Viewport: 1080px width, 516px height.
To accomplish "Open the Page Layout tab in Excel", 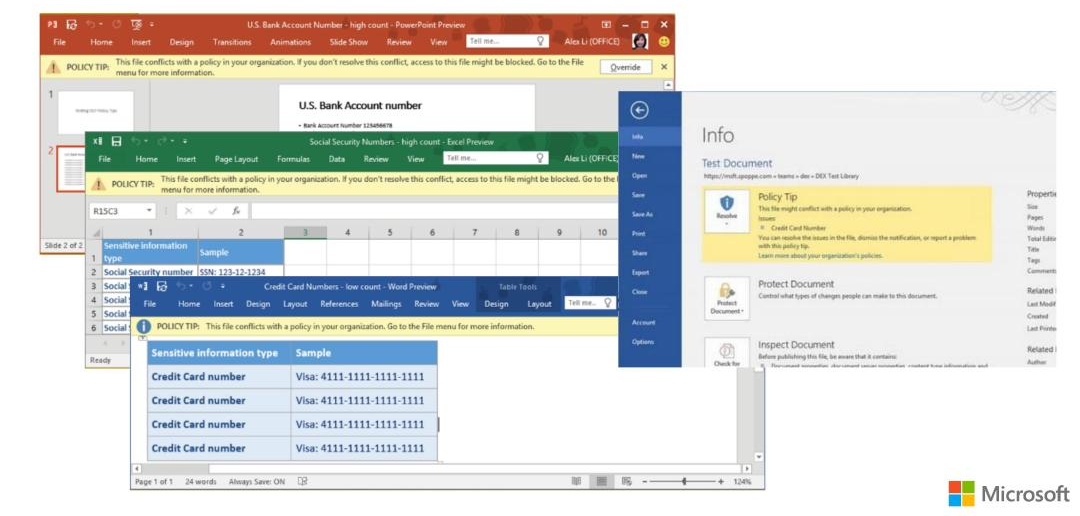I will tap(236, 159).
